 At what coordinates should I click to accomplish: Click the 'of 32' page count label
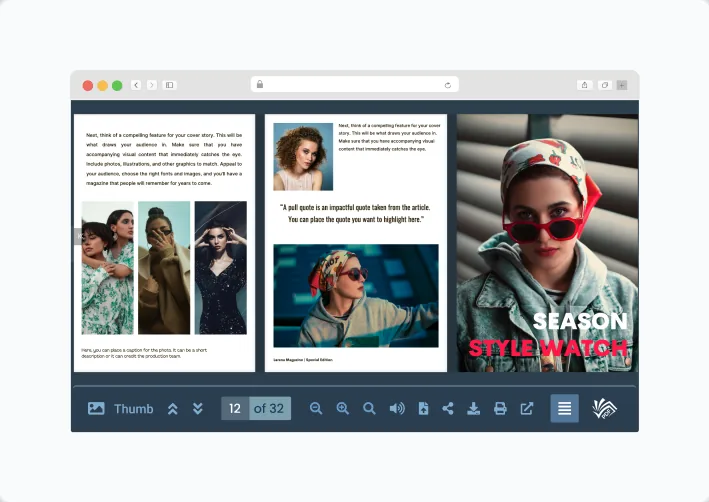pos(269,408)
